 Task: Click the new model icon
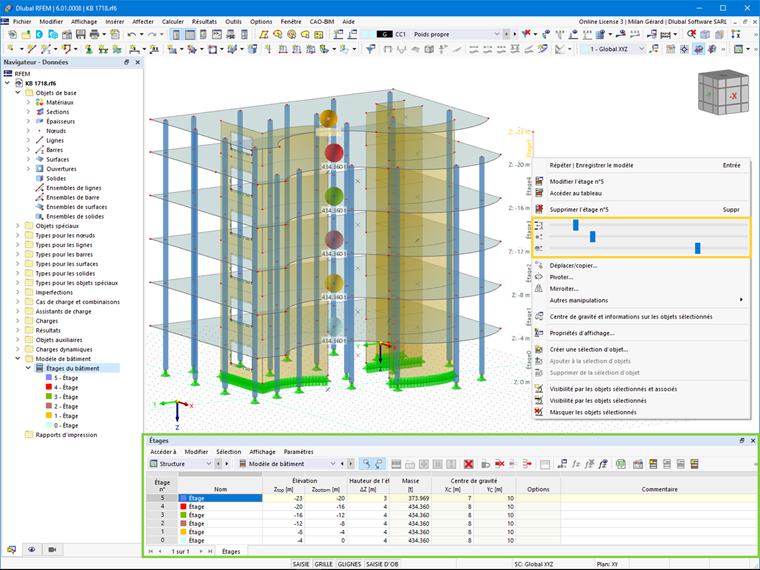[x=12, y=34]
